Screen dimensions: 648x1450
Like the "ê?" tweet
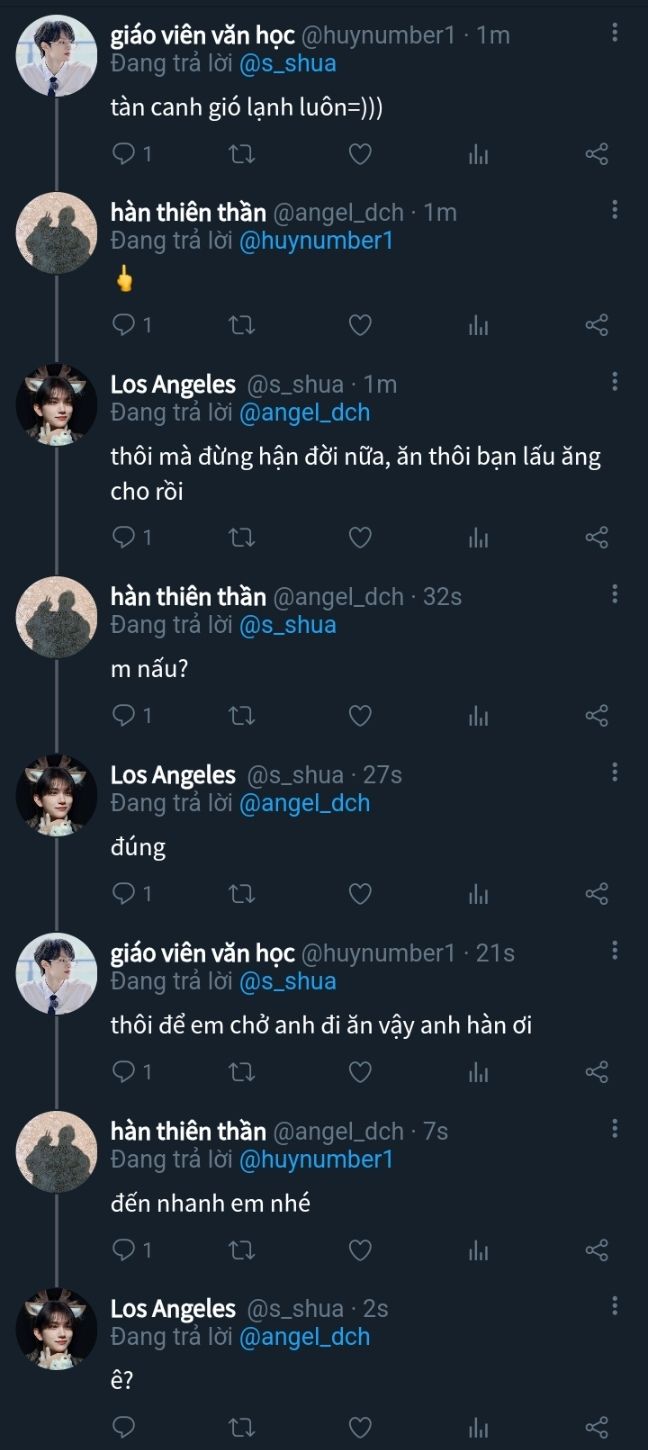[360, 1427]
